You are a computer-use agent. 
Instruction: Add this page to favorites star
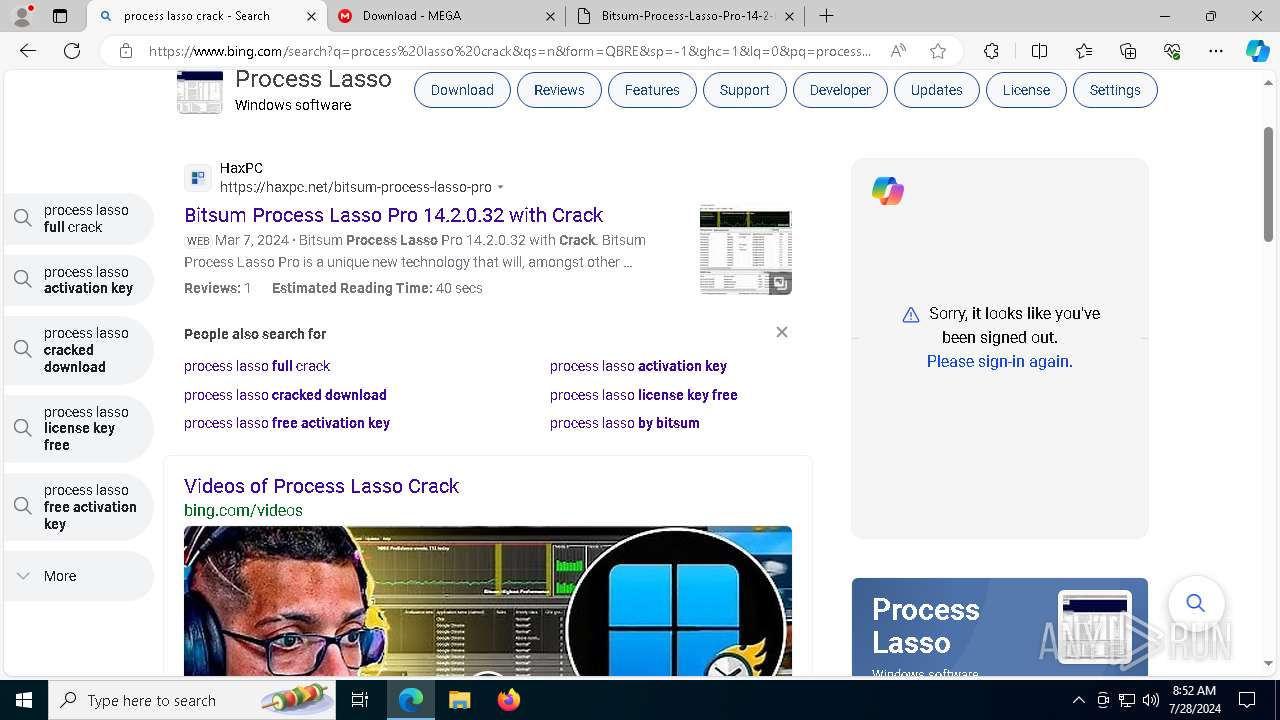[x=937, y=51]
